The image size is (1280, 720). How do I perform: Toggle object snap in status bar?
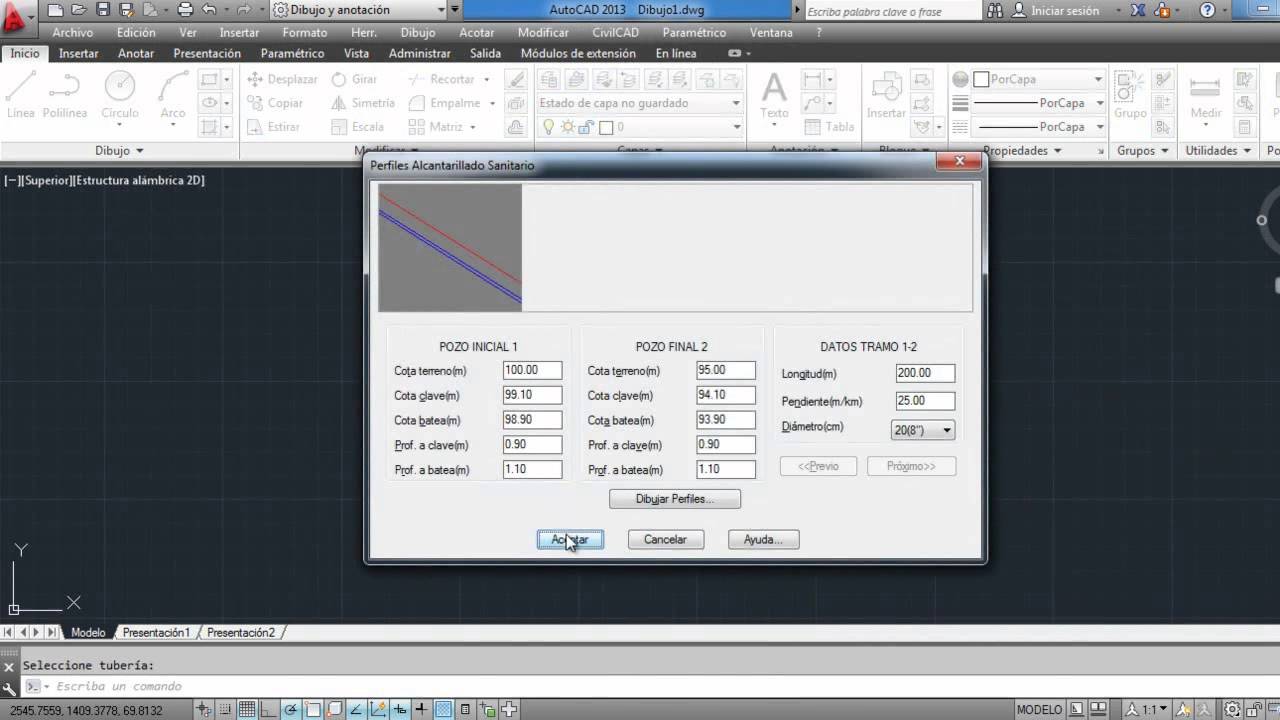[313, 710]
